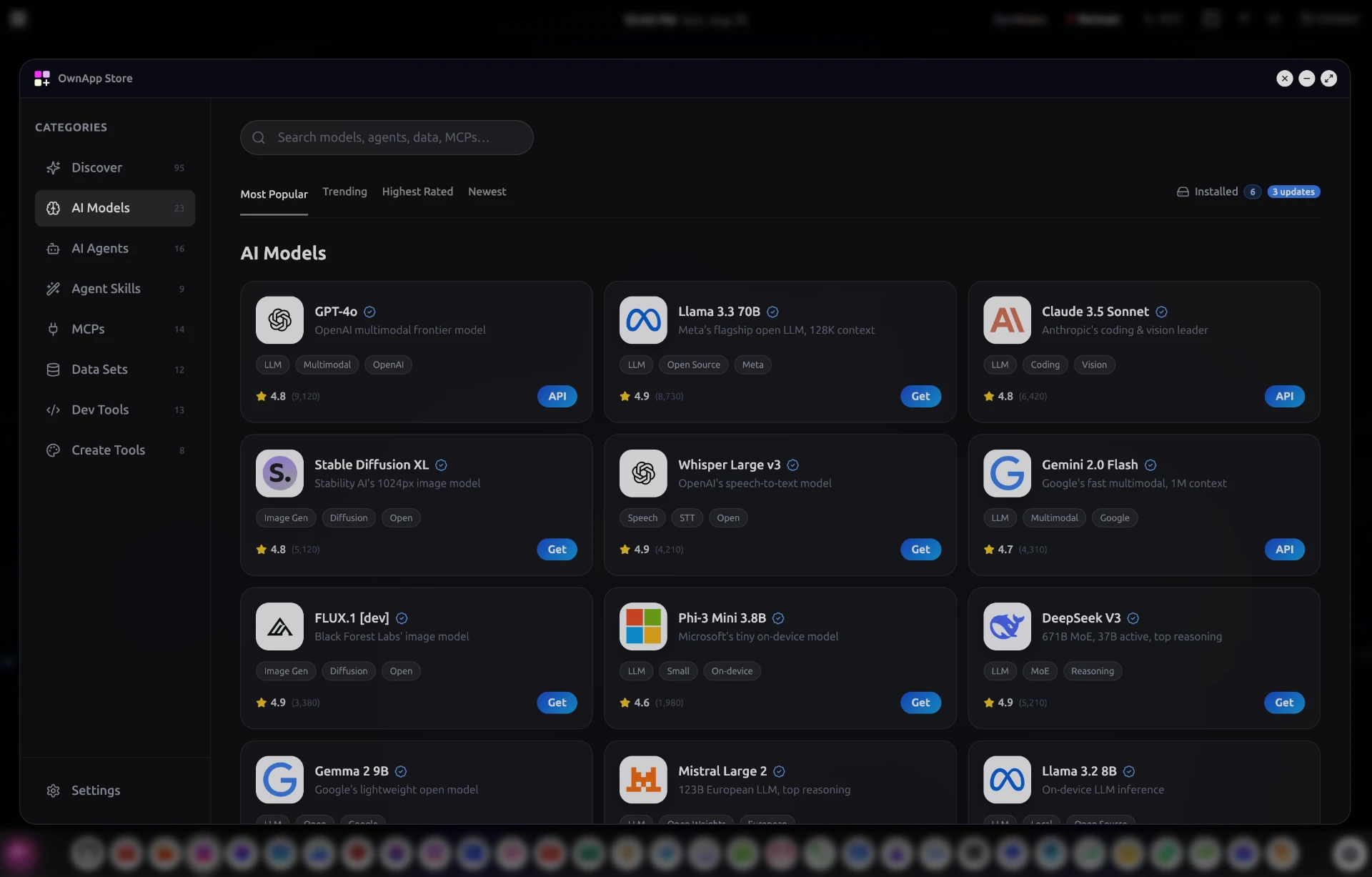Viewport: 1372px width, 877px height.
Task: Get the Whisper Large v3 model
Action: click(x=920, y=549)
